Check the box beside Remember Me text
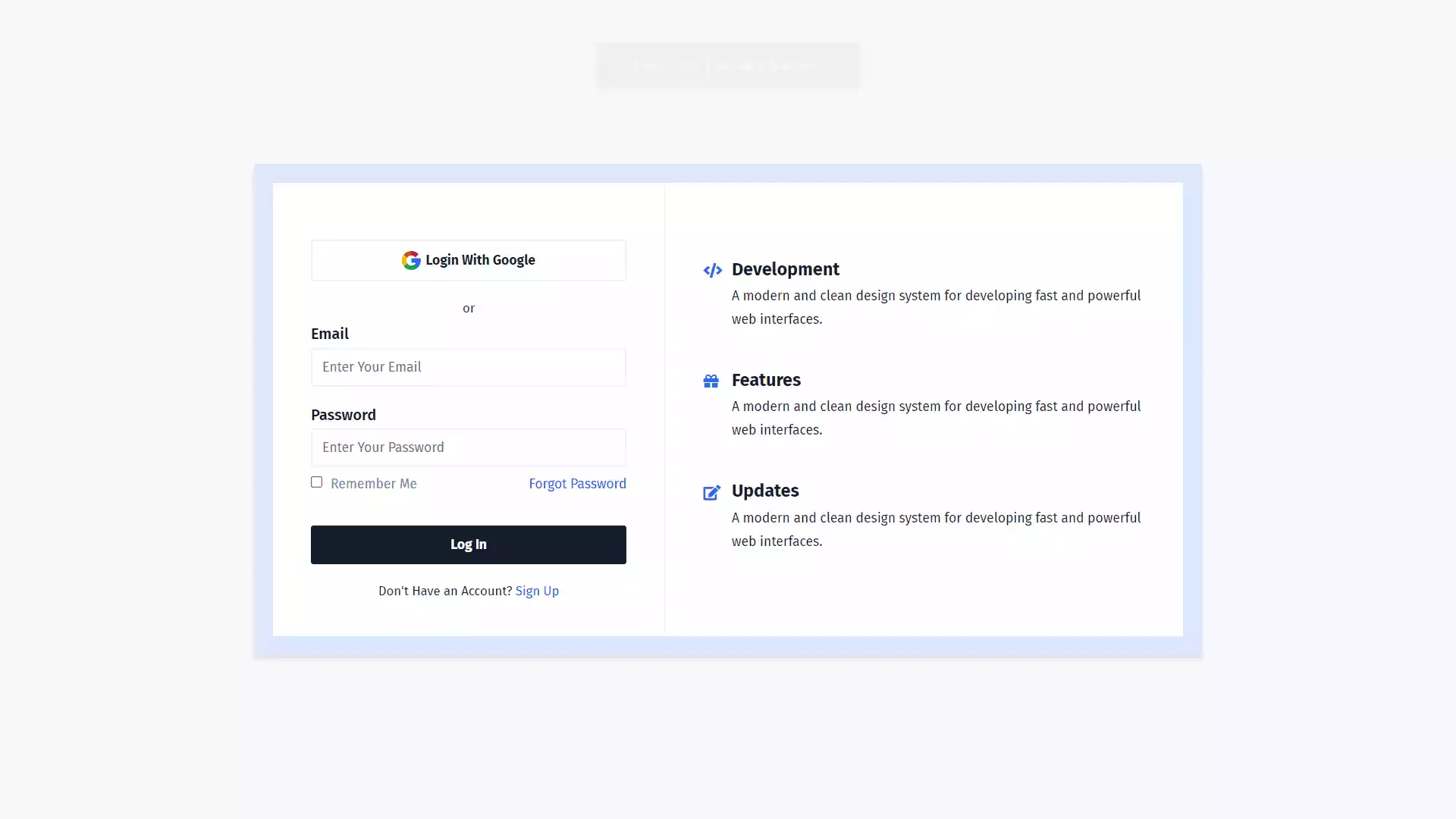The height and width of the screenshot is (819, 1456). point(316,482)
